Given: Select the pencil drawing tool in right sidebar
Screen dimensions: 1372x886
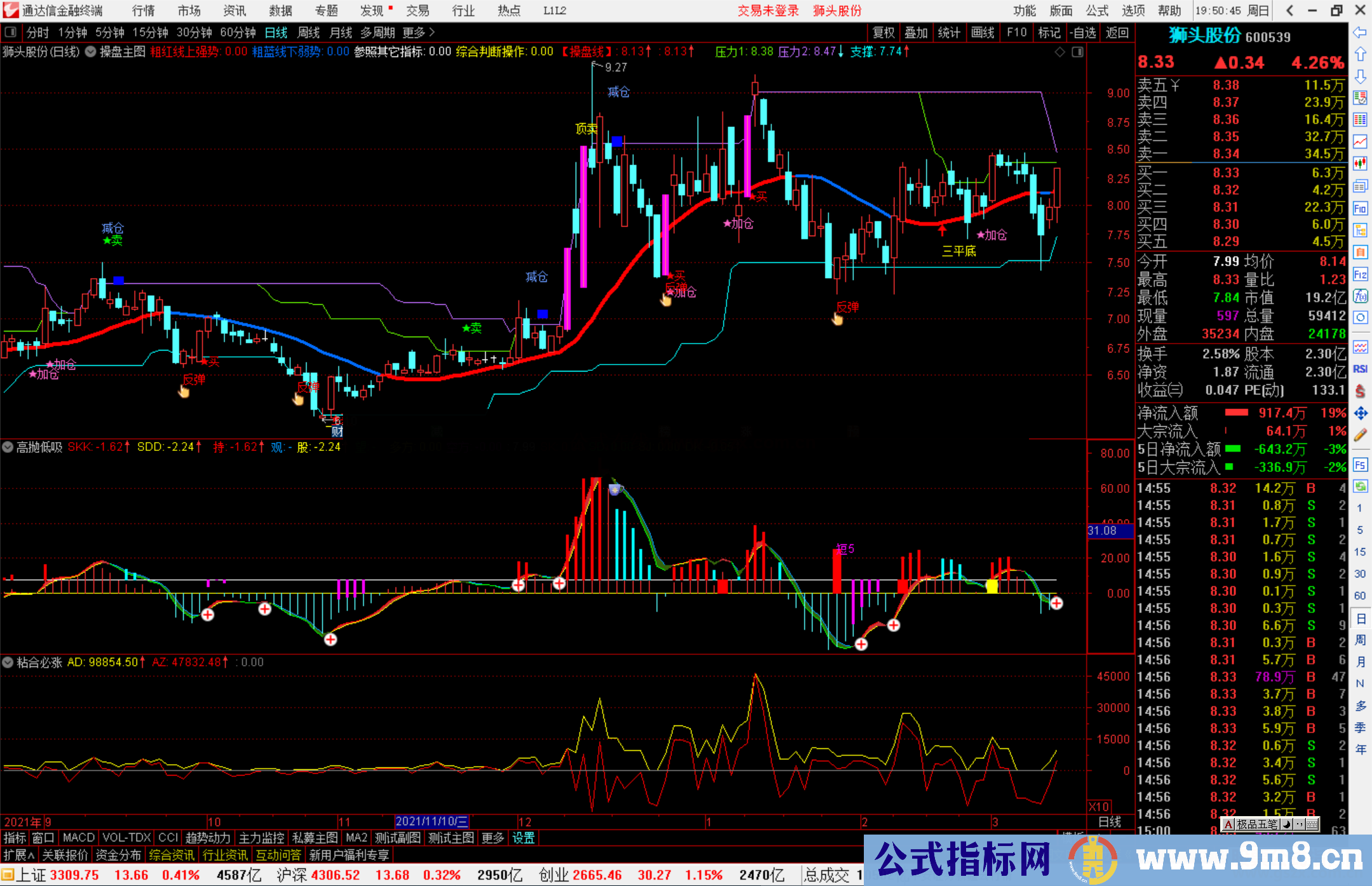Looking at the screenshot, I should (1361, 434).
